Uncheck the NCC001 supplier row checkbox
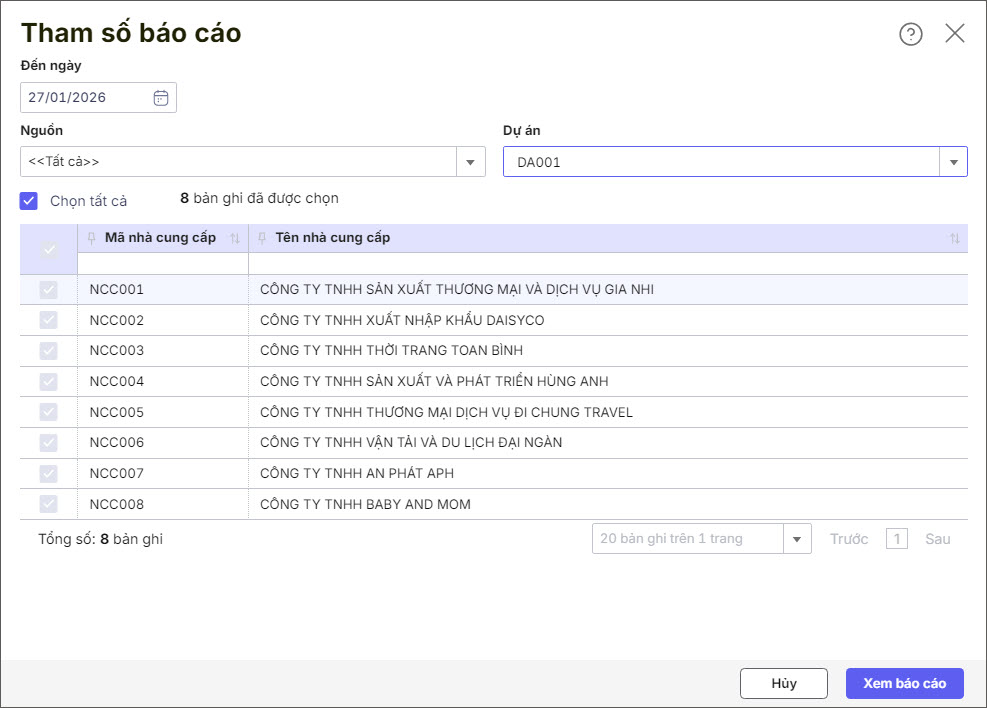Image resolution: width=987 pixels, height=708 pixels. tap(48, 290)
